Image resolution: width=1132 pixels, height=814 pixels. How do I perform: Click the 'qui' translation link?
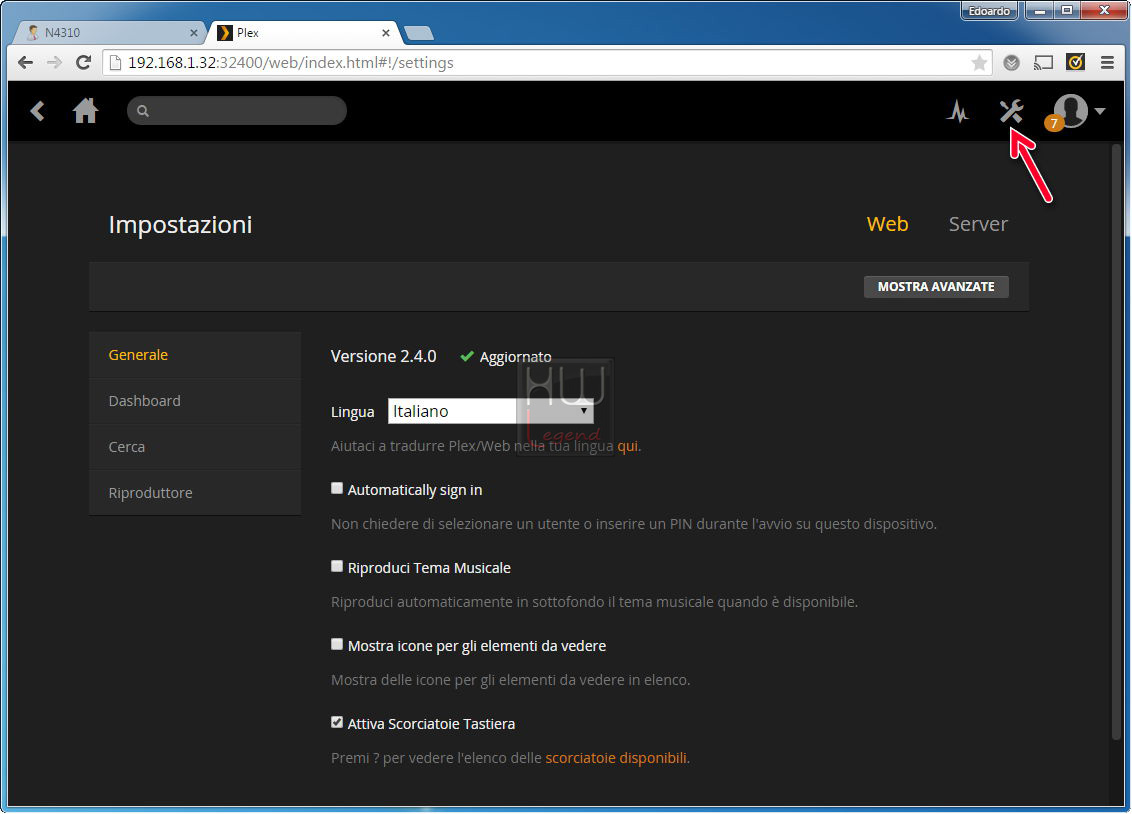tap(627, 446)
